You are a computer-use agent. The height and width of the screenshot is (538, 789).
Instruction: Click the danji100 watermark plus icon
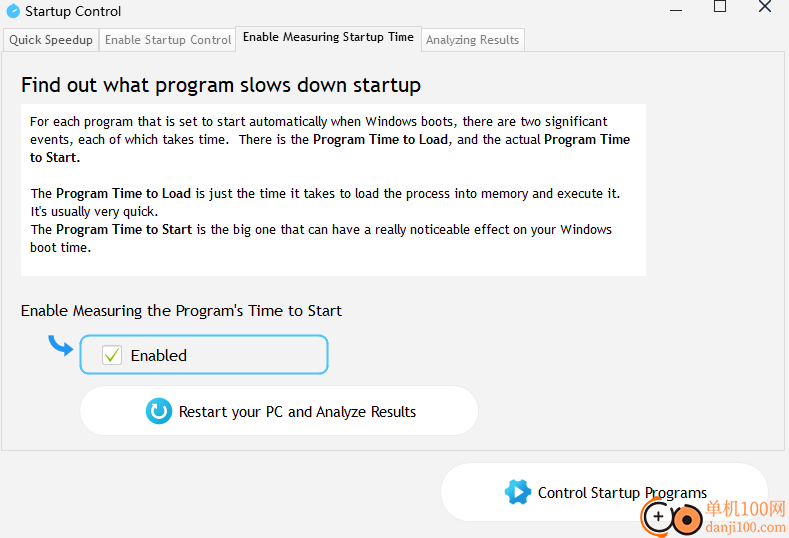[658, 516]
